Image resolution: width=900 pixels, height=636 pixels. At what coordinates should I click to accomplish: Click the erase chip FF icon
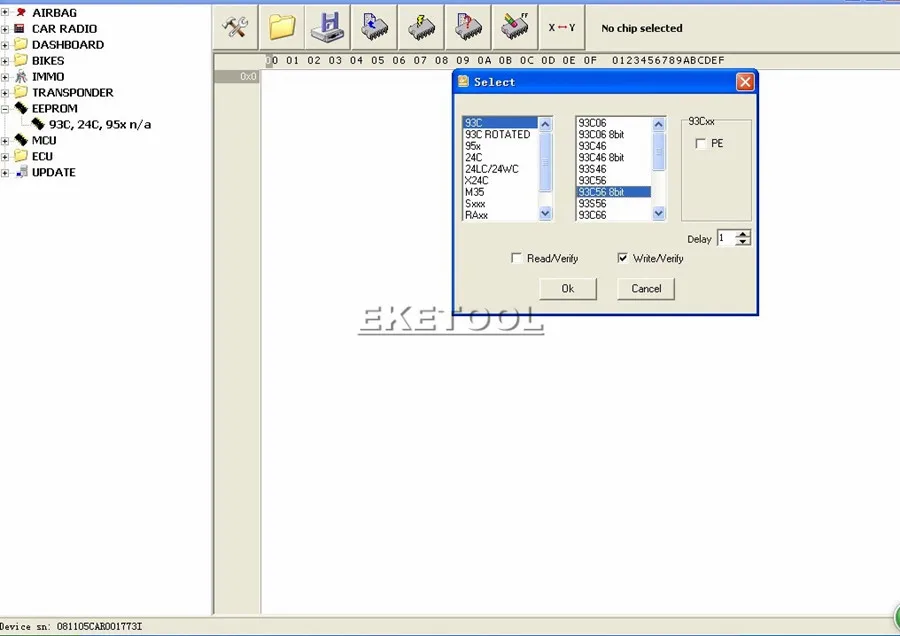[x=515, y=27]
